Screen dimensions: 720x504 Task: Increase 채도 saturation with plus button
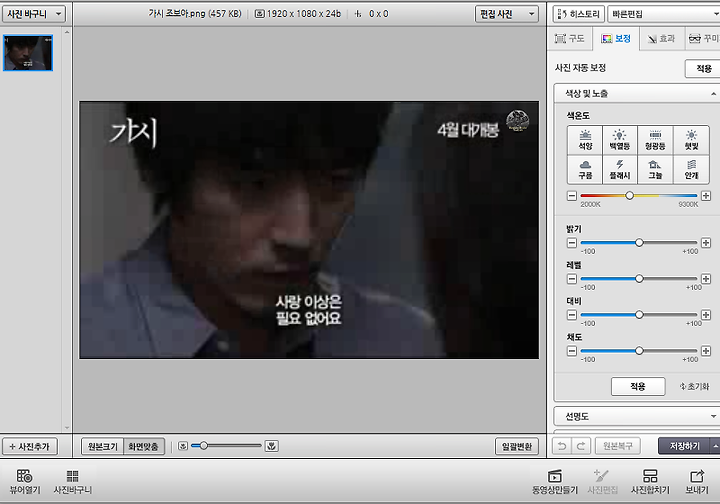706,351
